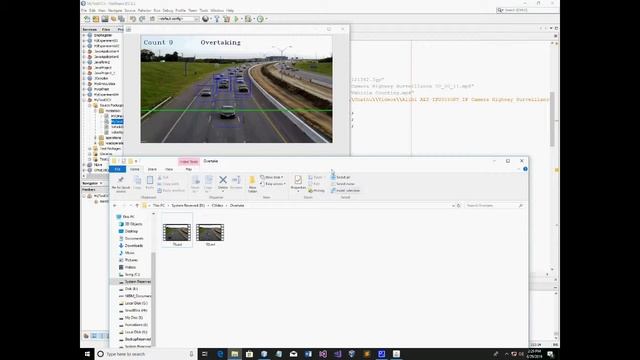
Task: Select Pictures in Explorer navigation pane
Action: (x=131, y=260)
